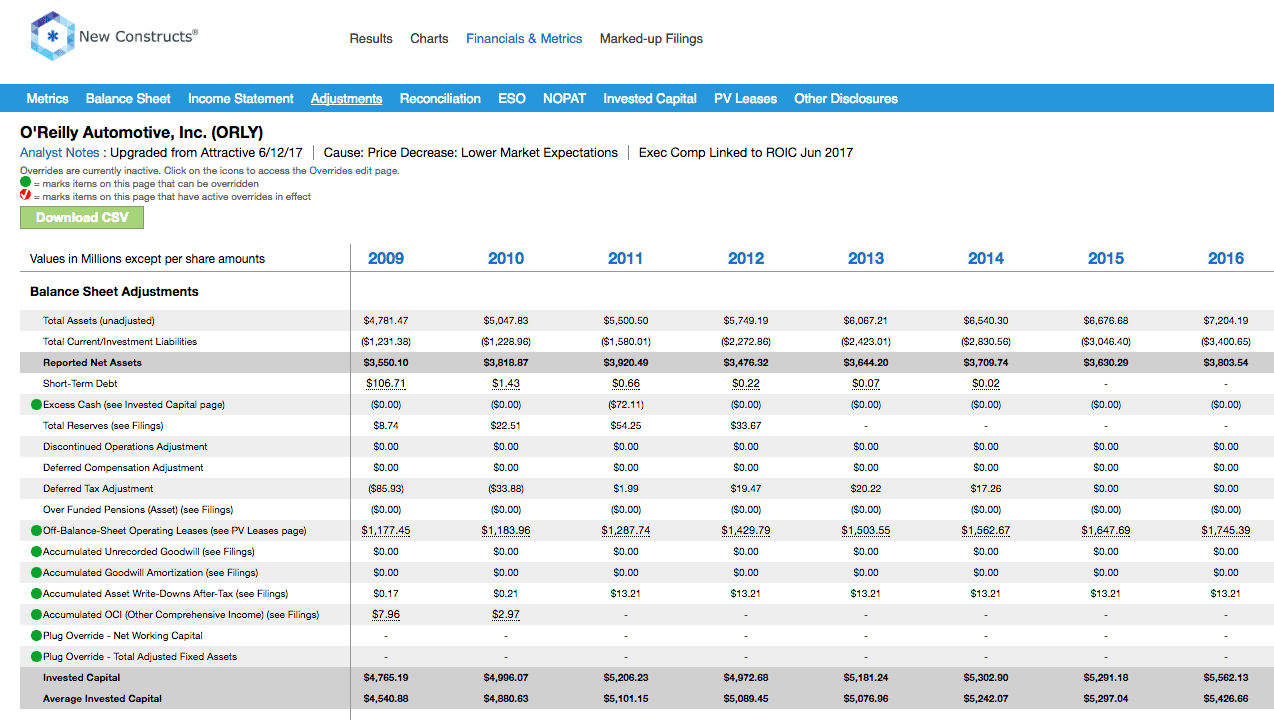Open the NOPAT sub-tab
The image size is (1274, 720).
pyautogui.click(x=565, y=98)
